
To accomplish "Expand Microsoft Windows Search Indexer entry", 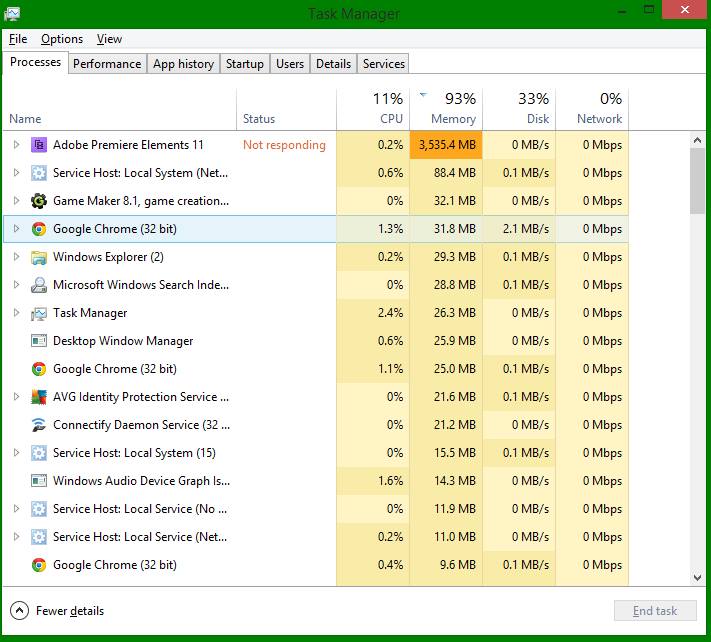I will (16, 285).
